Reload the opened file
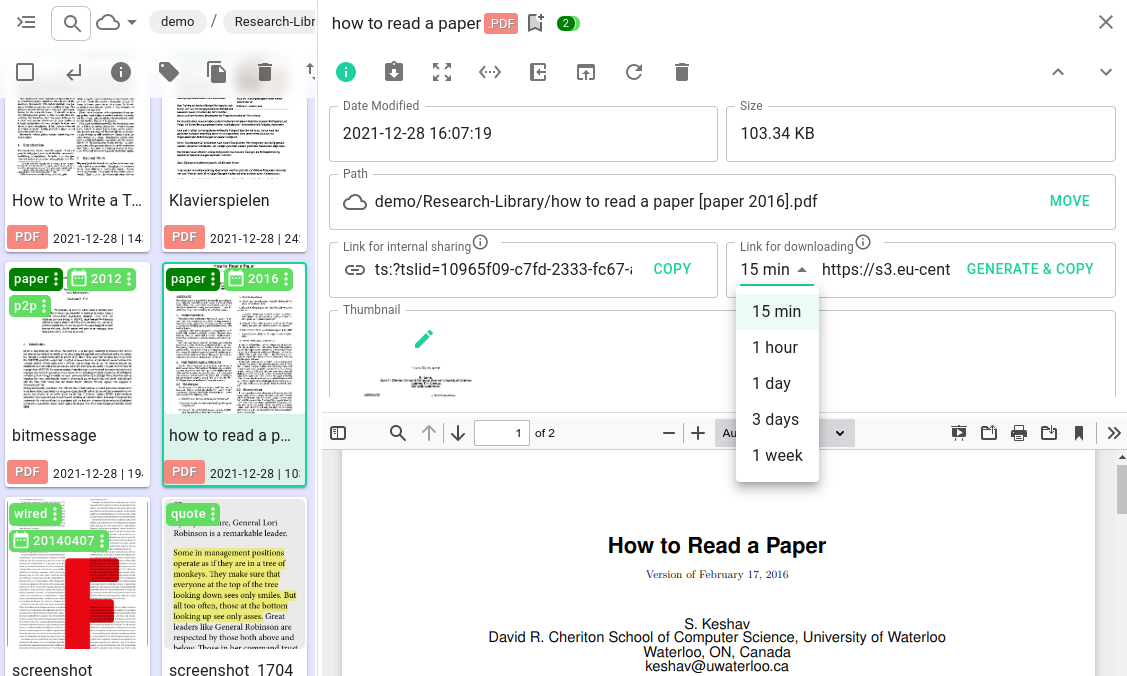Screen dimensions: 1127x676 pyautogui.click(x=634, y=72)
